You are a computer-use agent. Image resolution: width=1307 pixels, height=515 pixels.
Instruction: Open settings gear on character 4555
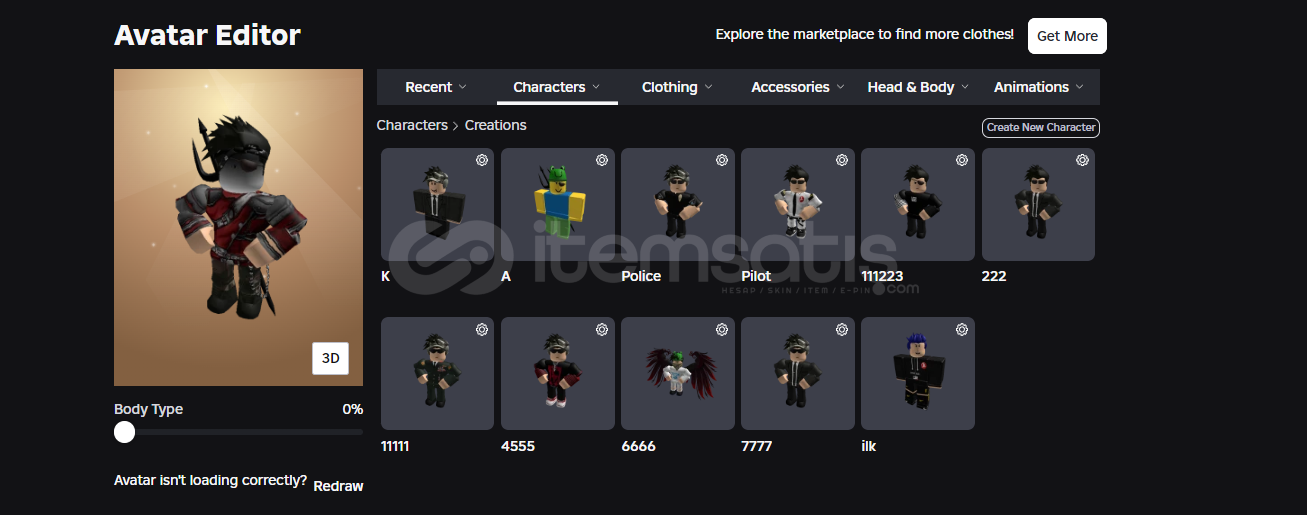tap(602, 330)
